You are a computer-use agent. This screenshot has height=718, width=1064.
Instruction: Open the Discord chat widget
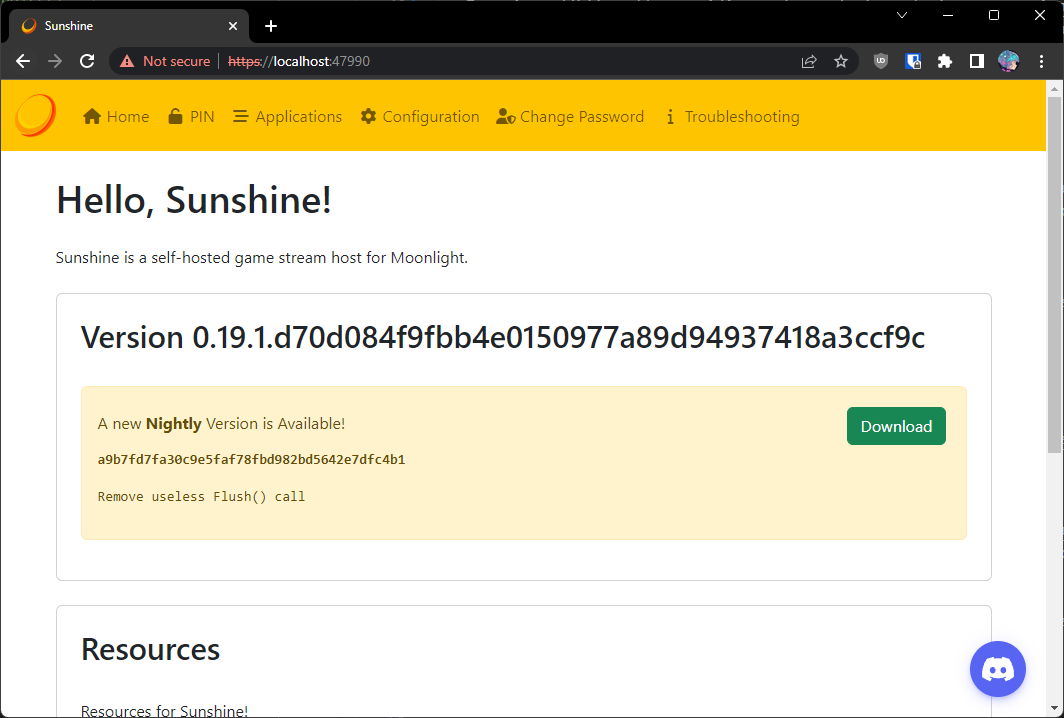coord(998,669)
